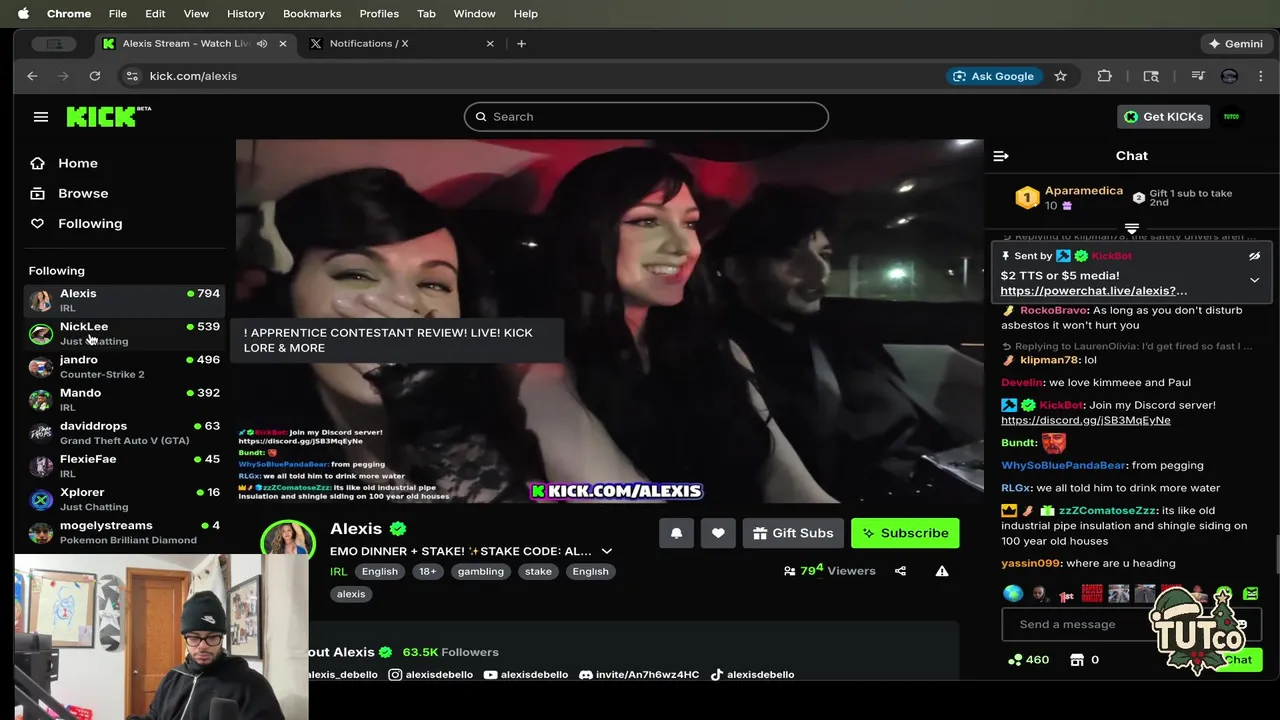Click the Ask Google button

993,76
